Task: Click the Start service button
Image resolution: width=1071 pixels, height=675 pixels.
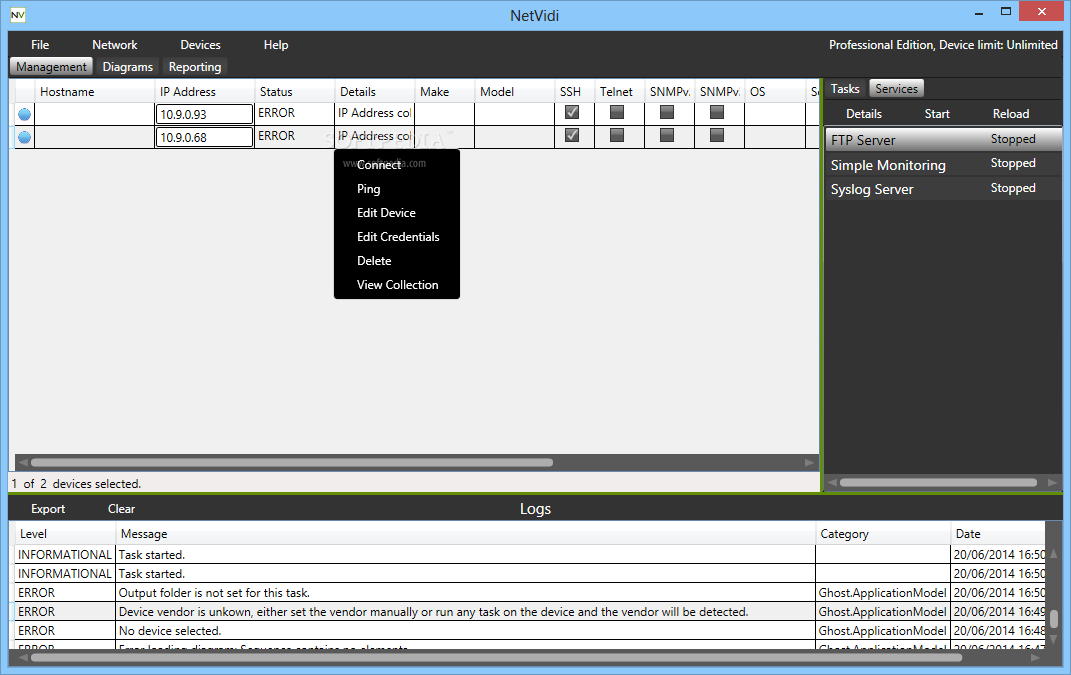Action: (937, 114)
